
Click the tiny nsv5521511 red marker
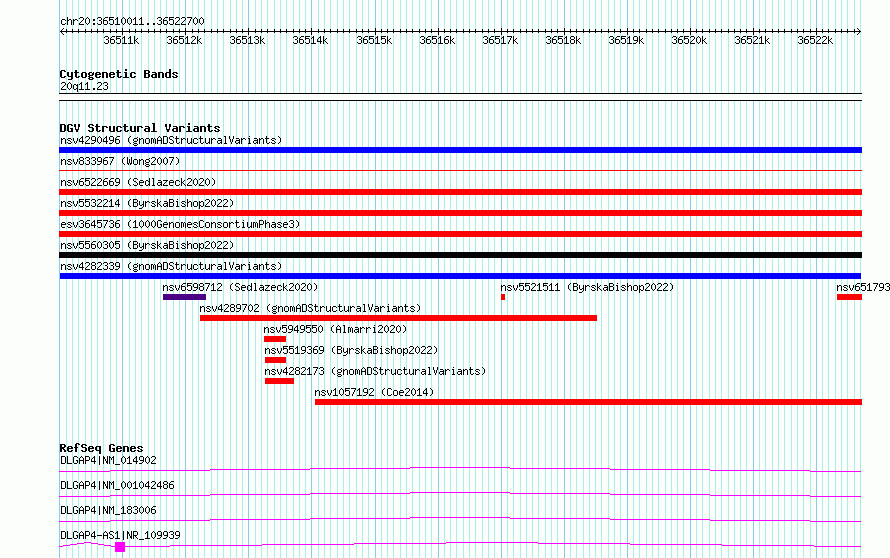[x=503, y=297]
